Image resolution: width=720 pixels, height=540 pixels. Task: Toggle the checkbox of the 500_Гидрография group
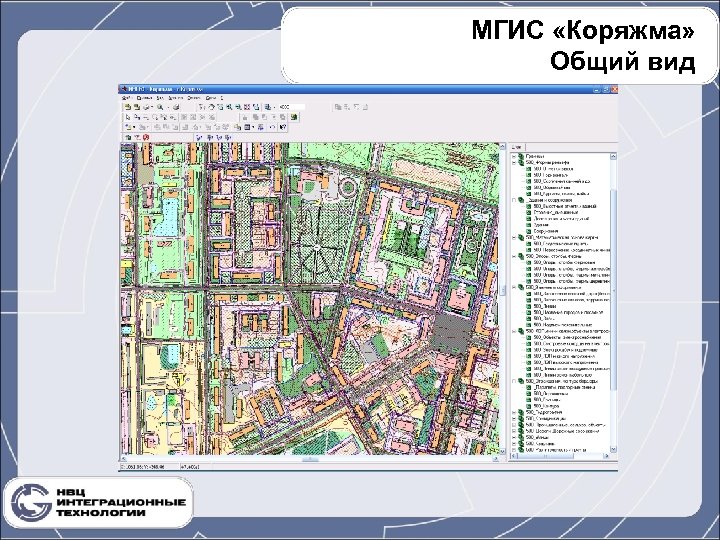click(514, 412)
